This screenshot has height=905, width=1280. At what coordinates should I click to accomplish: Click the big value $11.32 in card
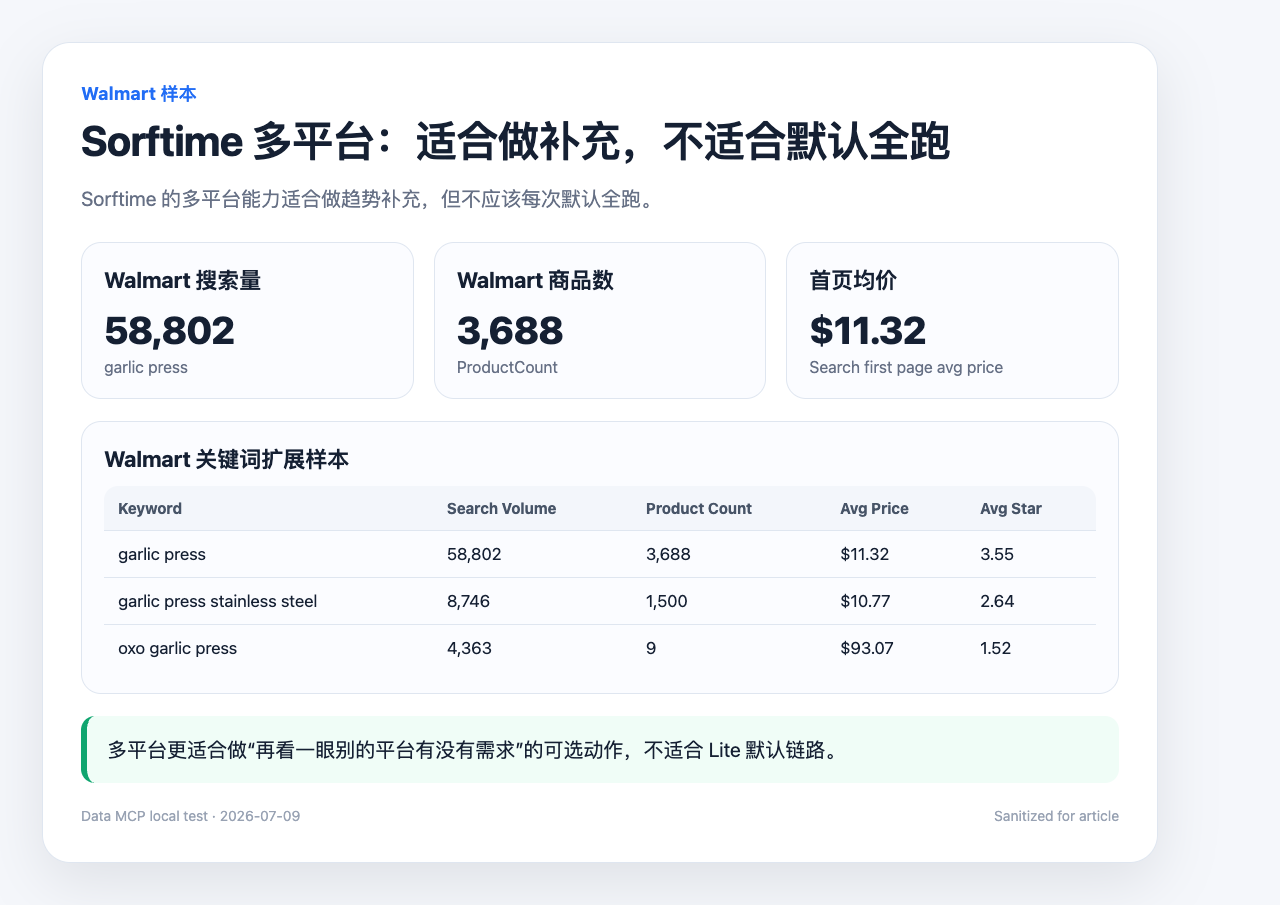coord(868,331)
